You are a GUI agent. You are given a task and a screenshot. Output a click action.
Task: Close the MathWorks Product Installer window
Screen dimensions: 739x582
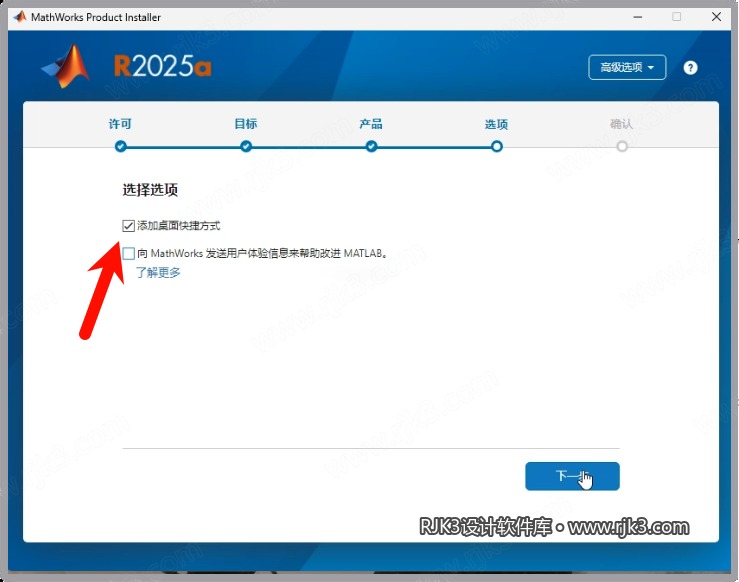(716, 17)
